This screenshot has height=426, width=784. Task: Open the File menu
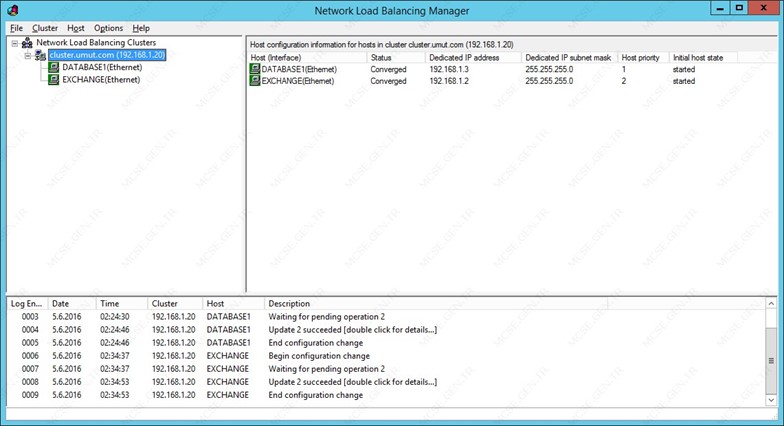[x=16, y=28]
